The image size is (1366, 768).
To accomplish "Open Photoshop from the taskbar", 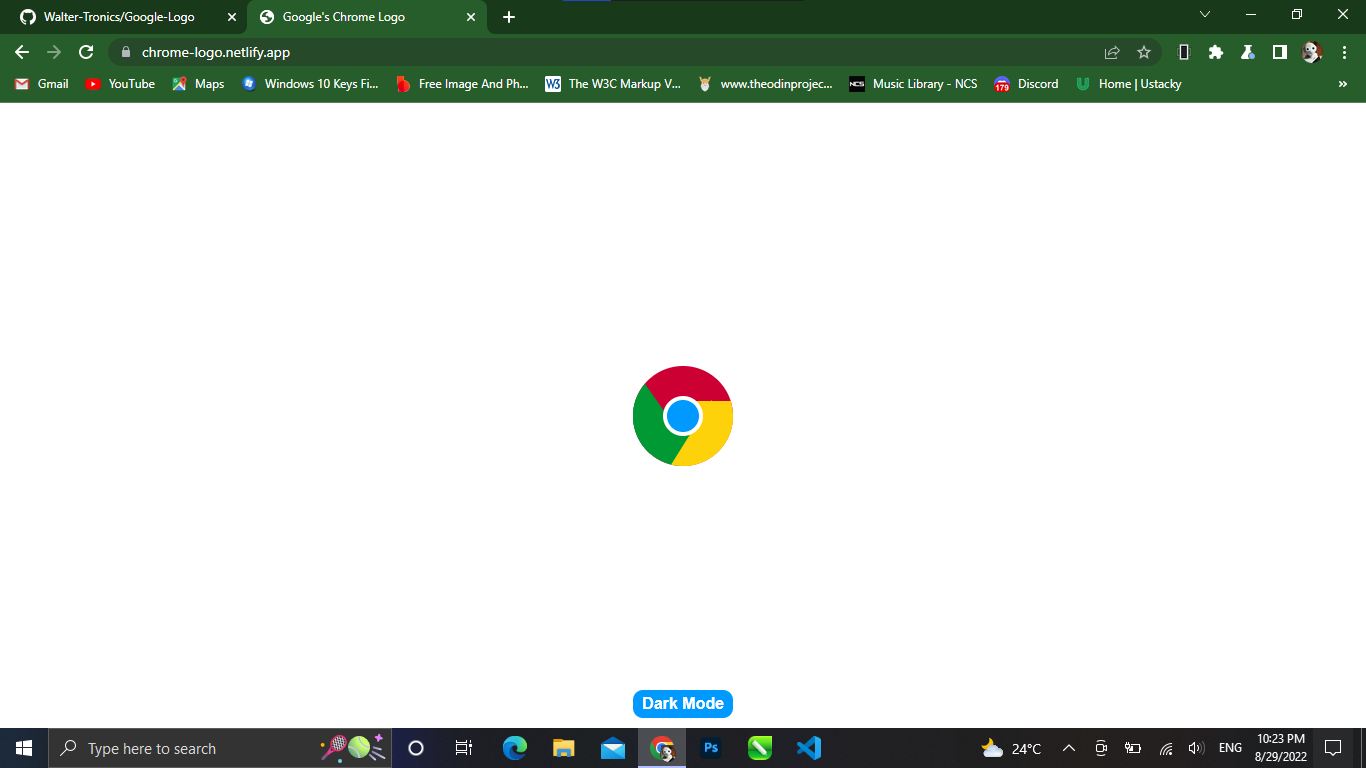I will point(710,748).
